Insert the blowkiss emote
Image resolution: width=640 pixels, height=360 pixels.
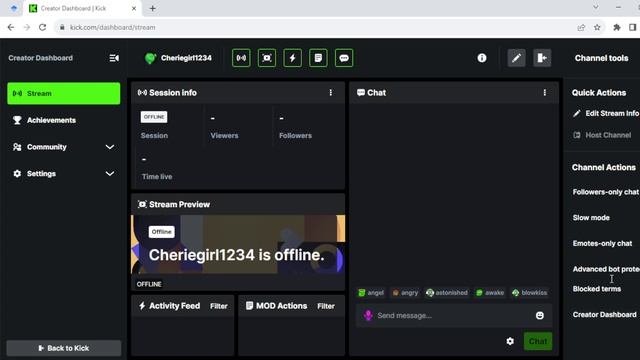click(529, 293)
